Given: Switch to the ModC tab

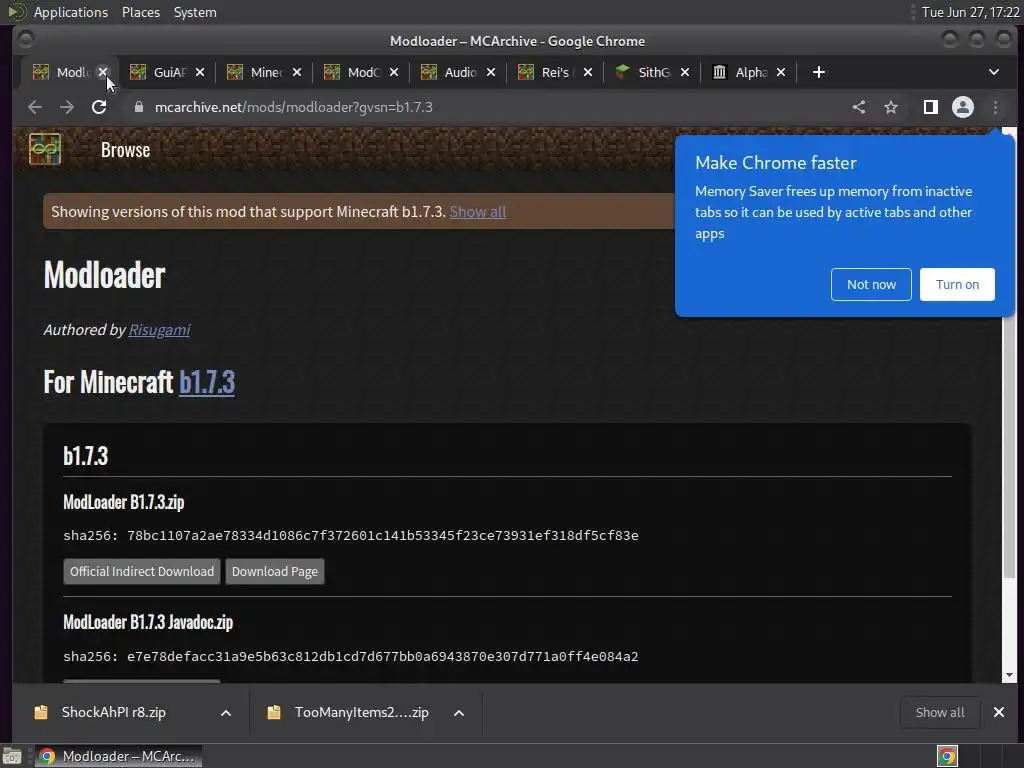Looking at the screenshot, I should (355, 72).
